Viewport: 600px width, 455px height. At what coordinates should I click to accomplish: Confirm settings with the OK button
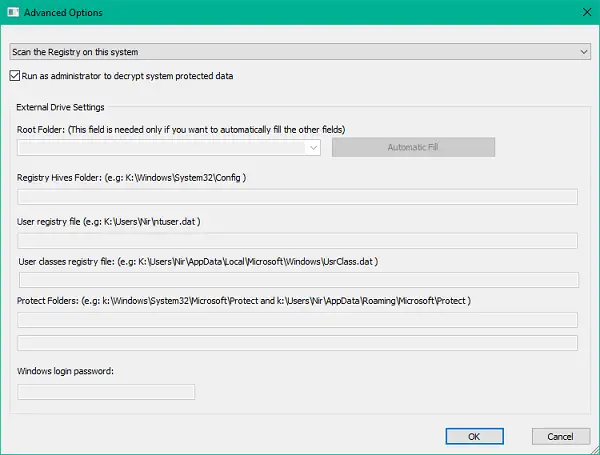pos(474,436)
